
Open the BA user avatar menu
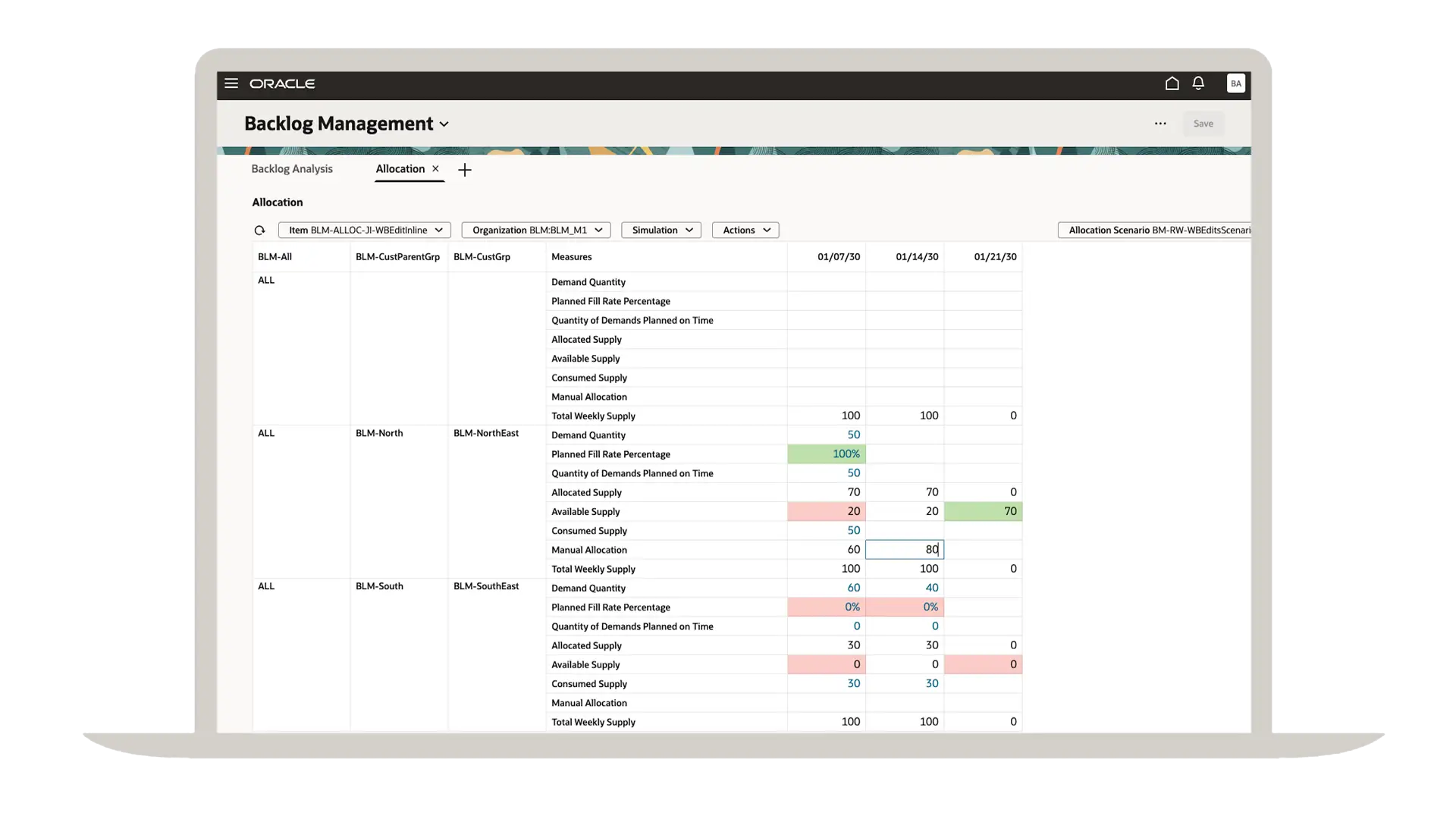click(1235, 83)
